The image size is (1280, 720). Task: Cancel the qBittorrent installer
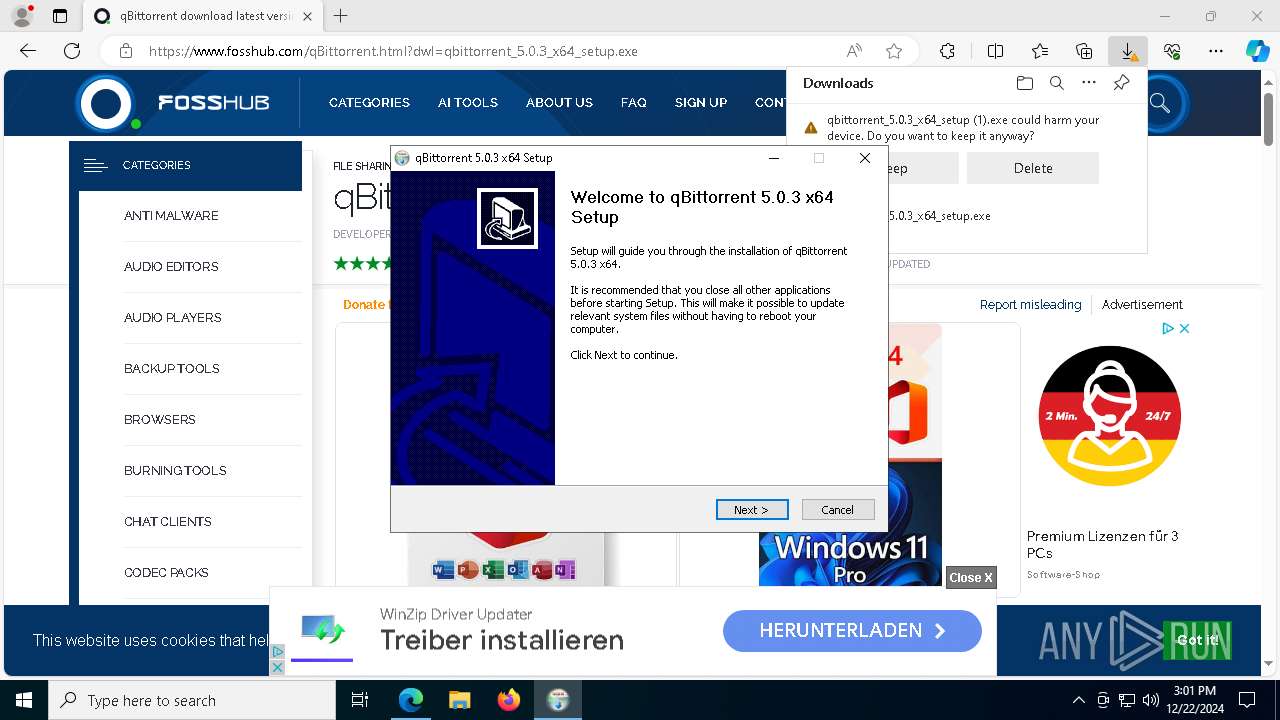(x=838, y=510)
